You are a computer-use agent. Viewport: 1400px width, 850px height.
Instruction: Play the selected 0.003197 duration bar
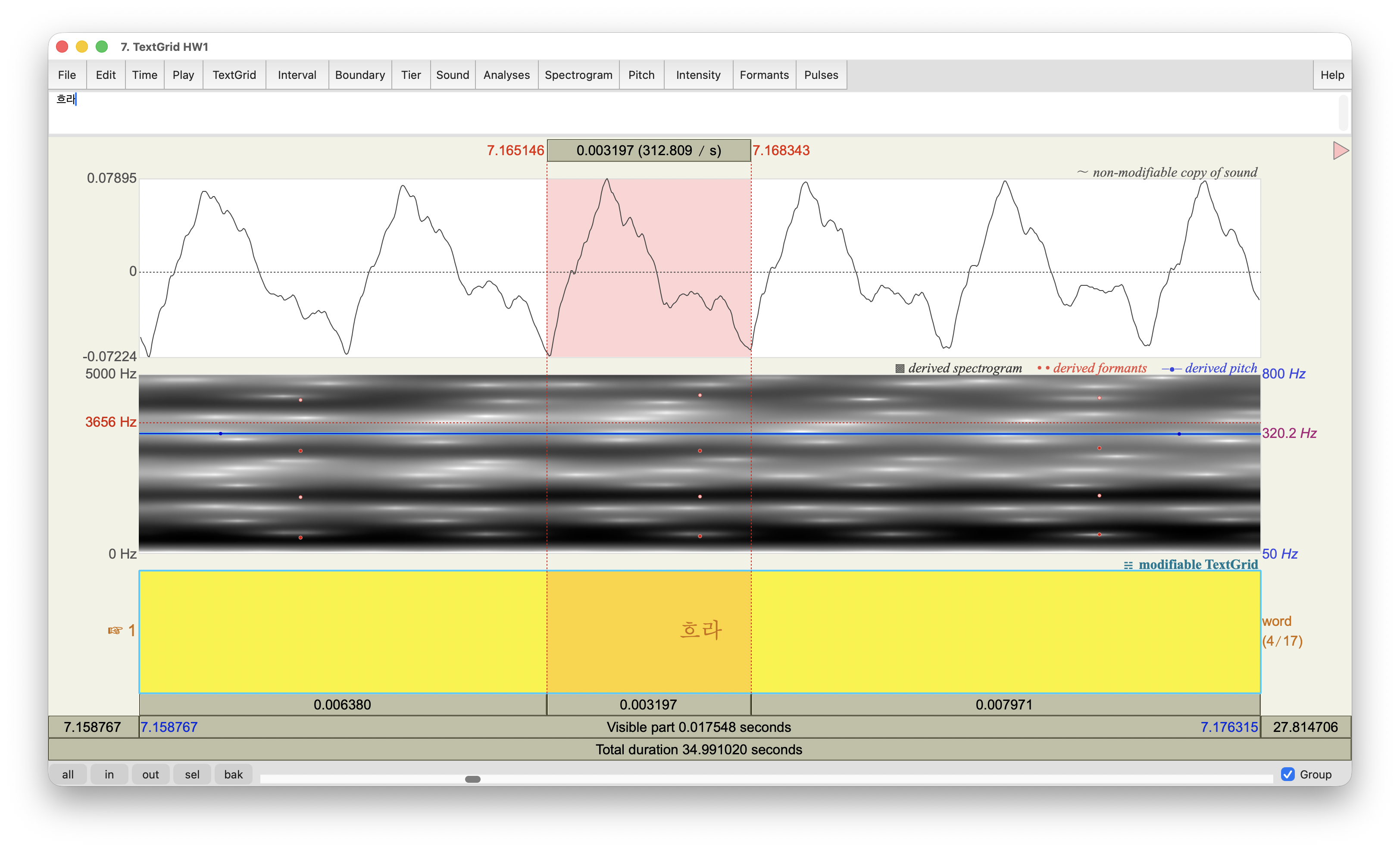[648, 705]
